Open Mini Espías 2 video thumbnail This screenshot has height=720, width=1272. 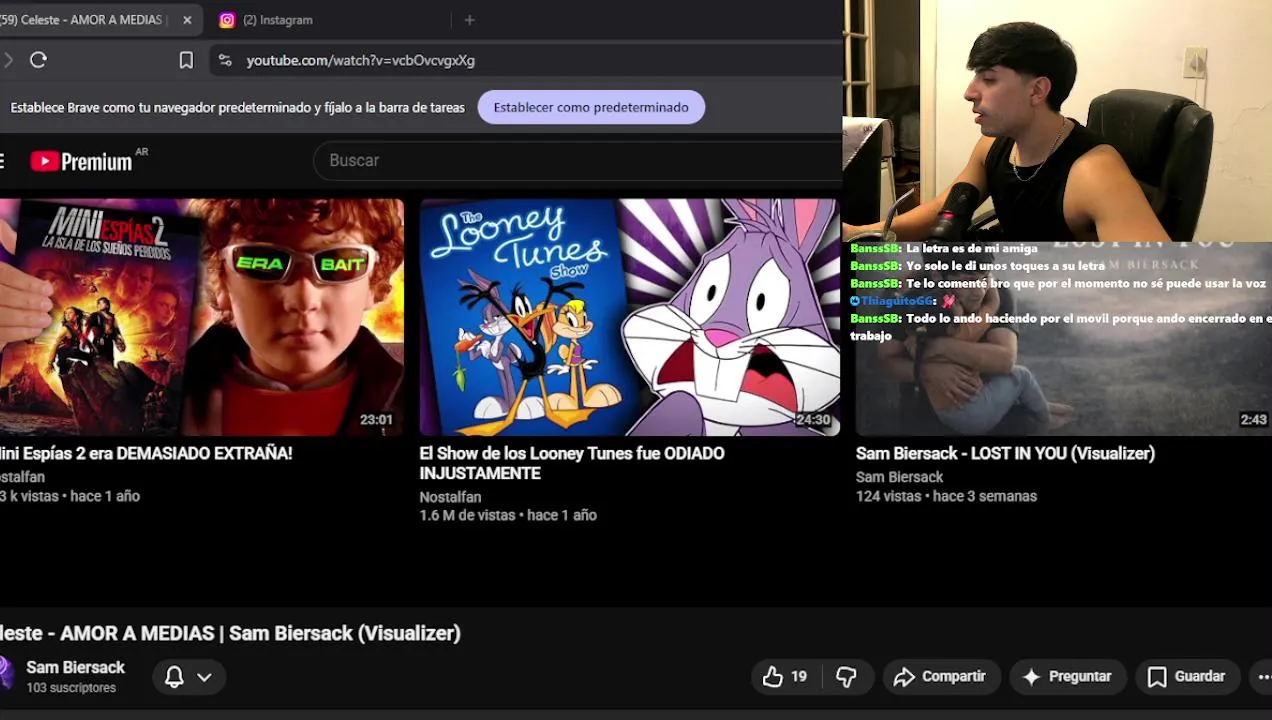(x=201, y=317)
